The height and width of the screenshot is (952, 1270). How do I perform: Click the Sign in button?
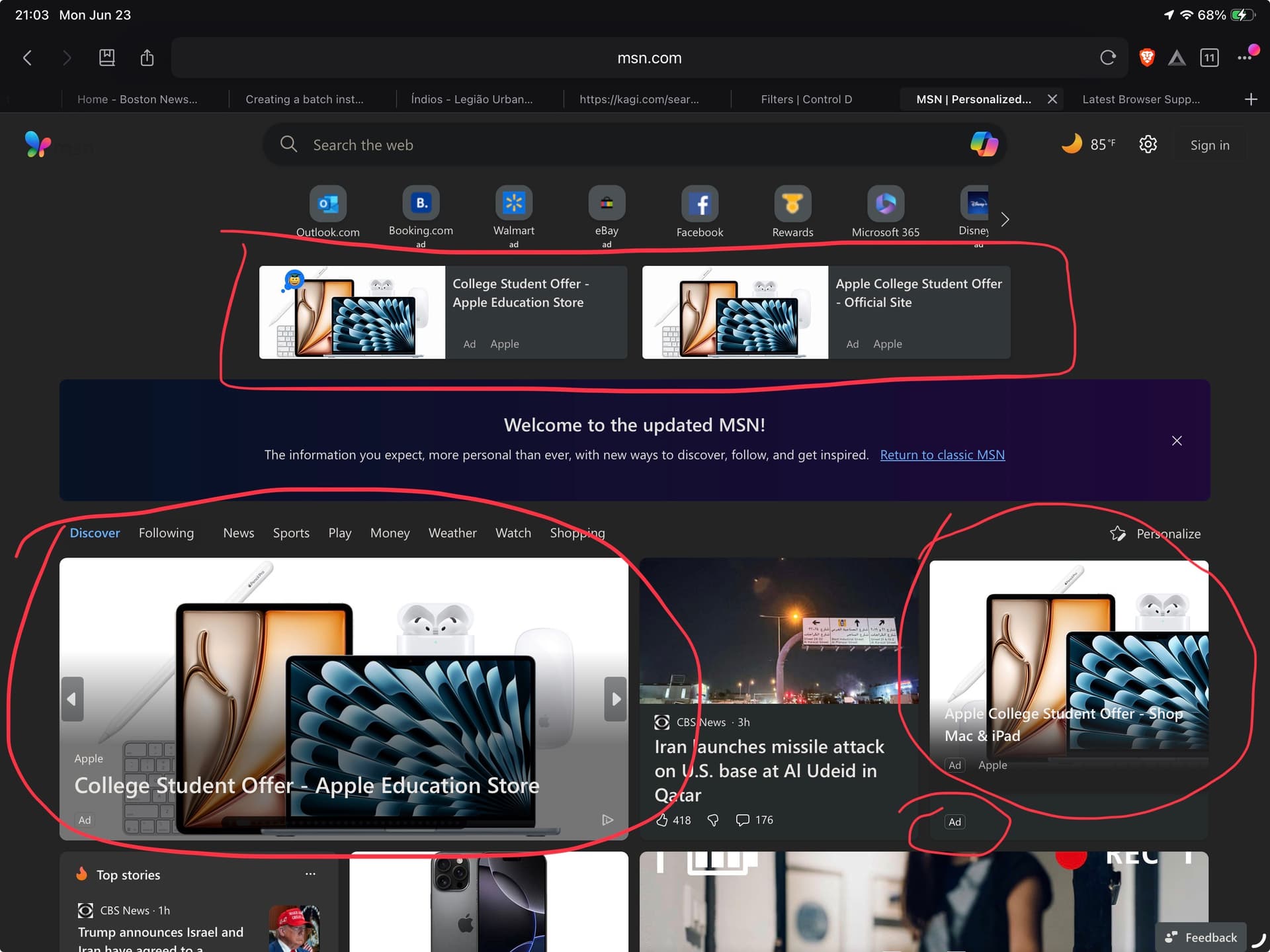tap(1210, 145)
